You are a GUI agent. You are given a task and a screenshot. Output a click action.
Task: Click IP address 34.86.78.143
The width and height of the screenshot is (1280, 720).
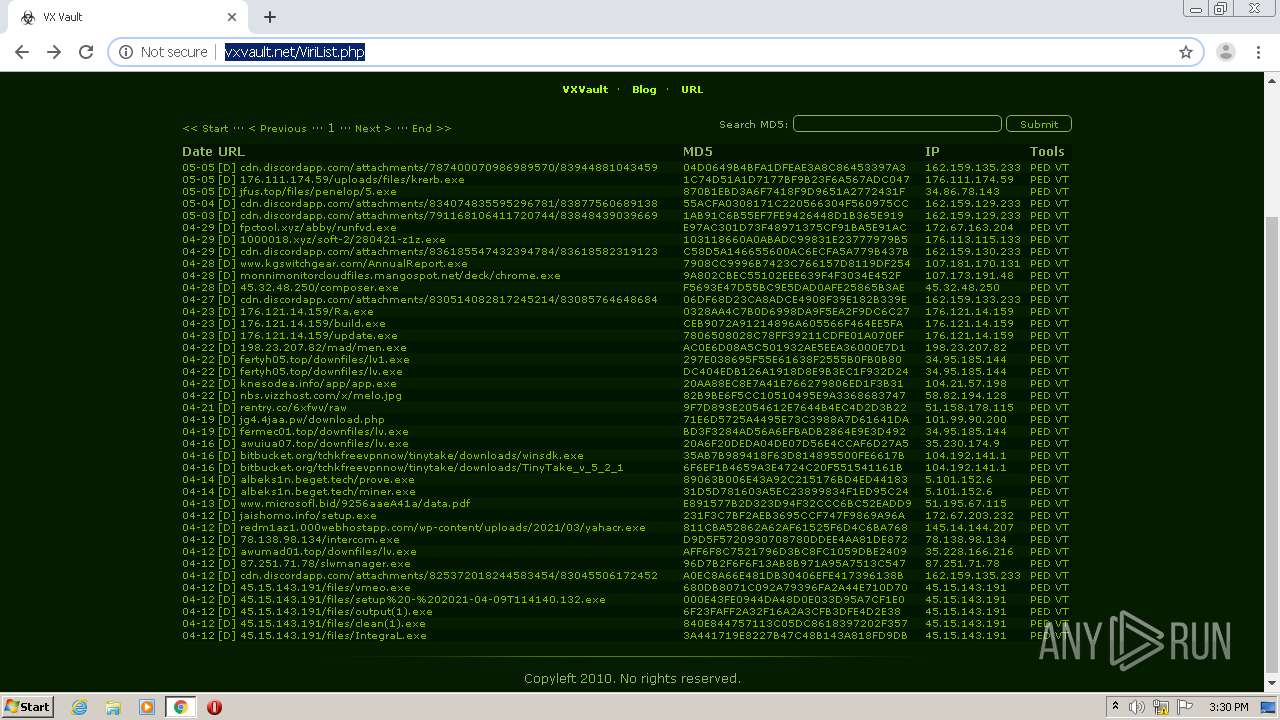click(962, 192)
